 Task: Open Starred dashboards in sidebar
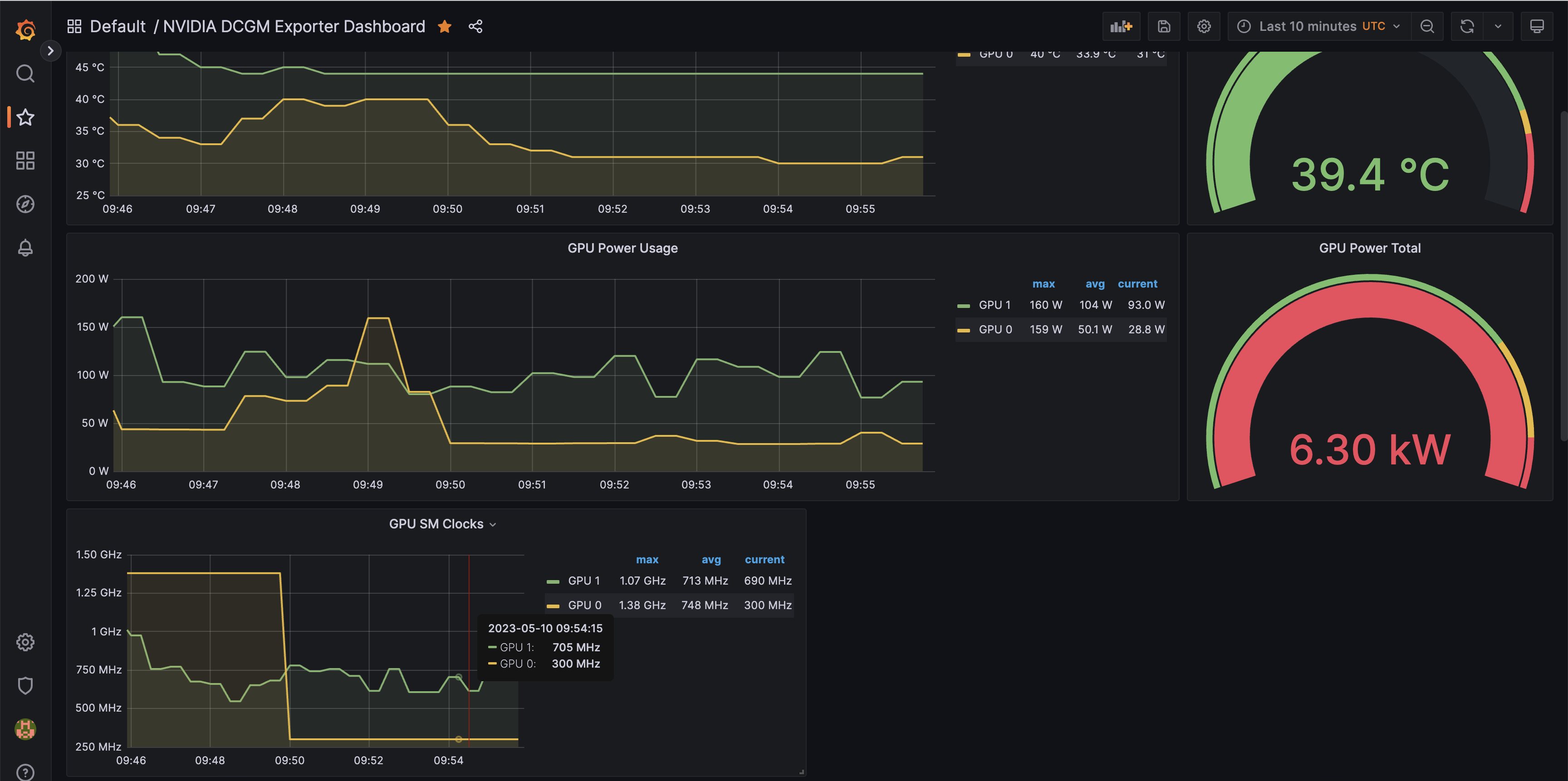(25, 117)
